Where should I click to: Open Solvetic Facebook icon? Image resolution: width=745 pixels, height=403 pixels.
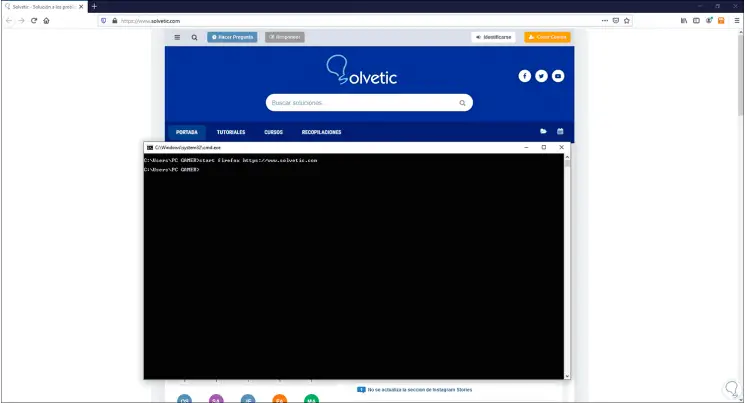point(525,76)
